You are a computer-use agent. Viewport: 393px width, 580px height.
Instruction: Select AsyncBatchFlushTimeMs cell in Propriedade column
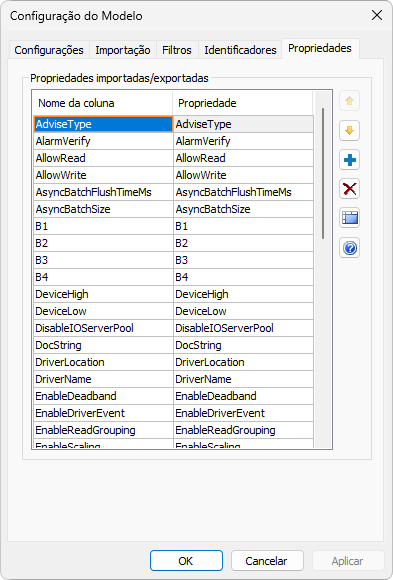pos(243,192)
